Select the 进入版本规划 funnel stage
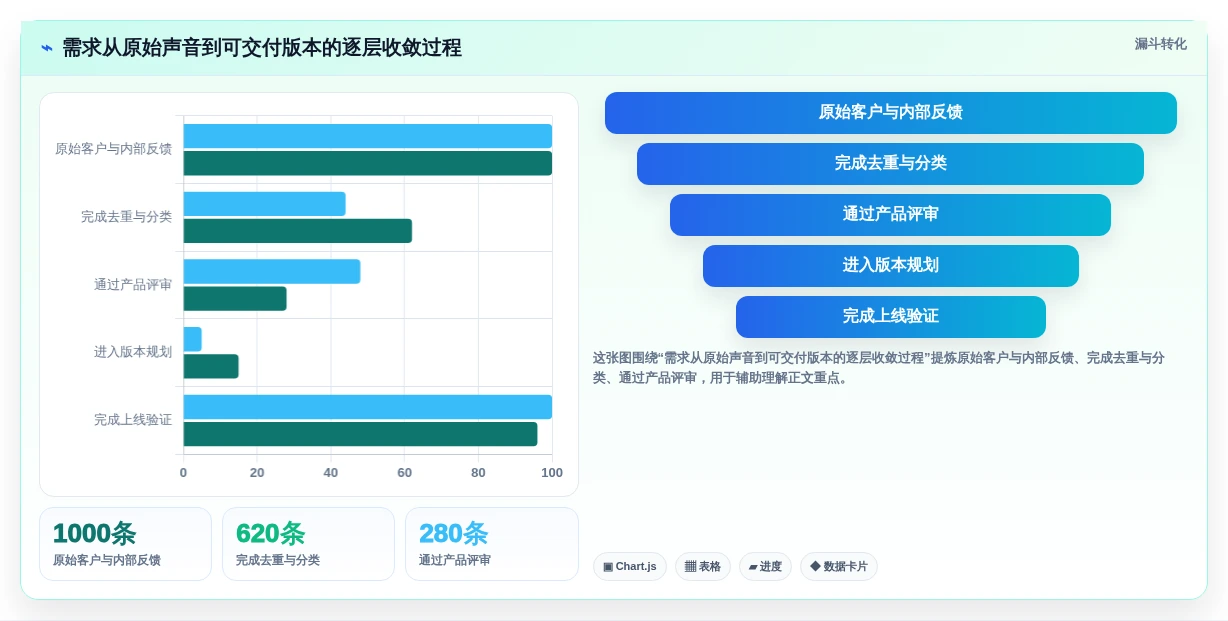The image size is (1228, 621). coord(890,265)
